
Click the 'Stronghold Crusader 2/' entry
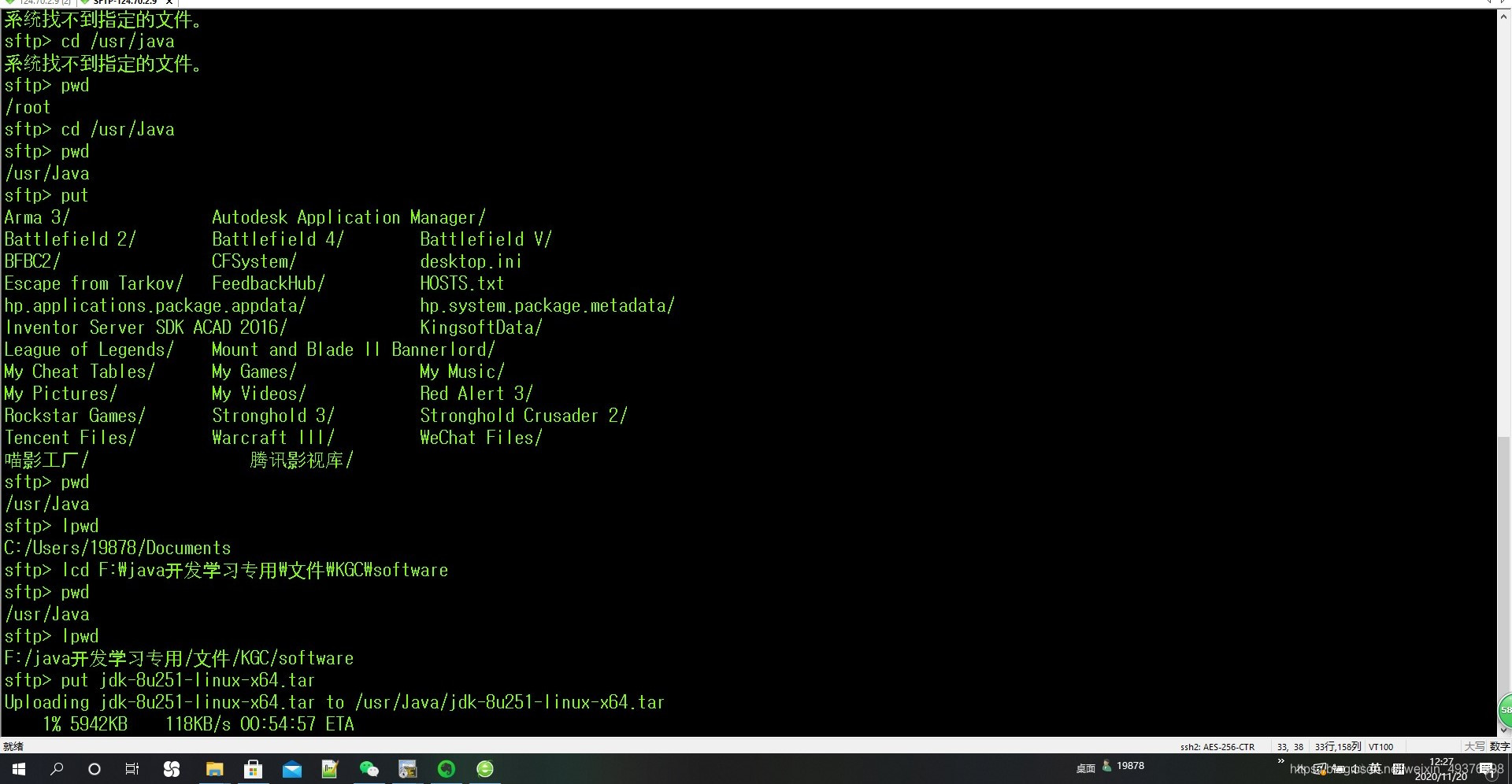coord(524,416)
